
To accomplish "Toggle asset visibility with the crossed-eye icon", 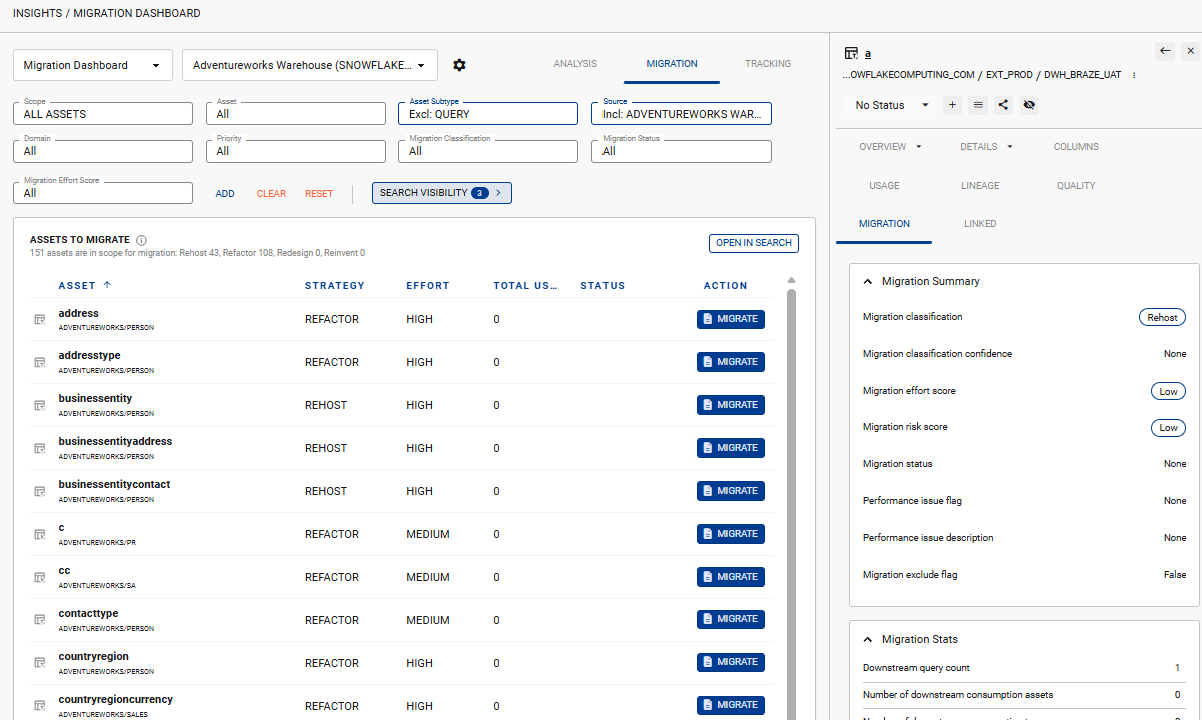I will 1029,105.
